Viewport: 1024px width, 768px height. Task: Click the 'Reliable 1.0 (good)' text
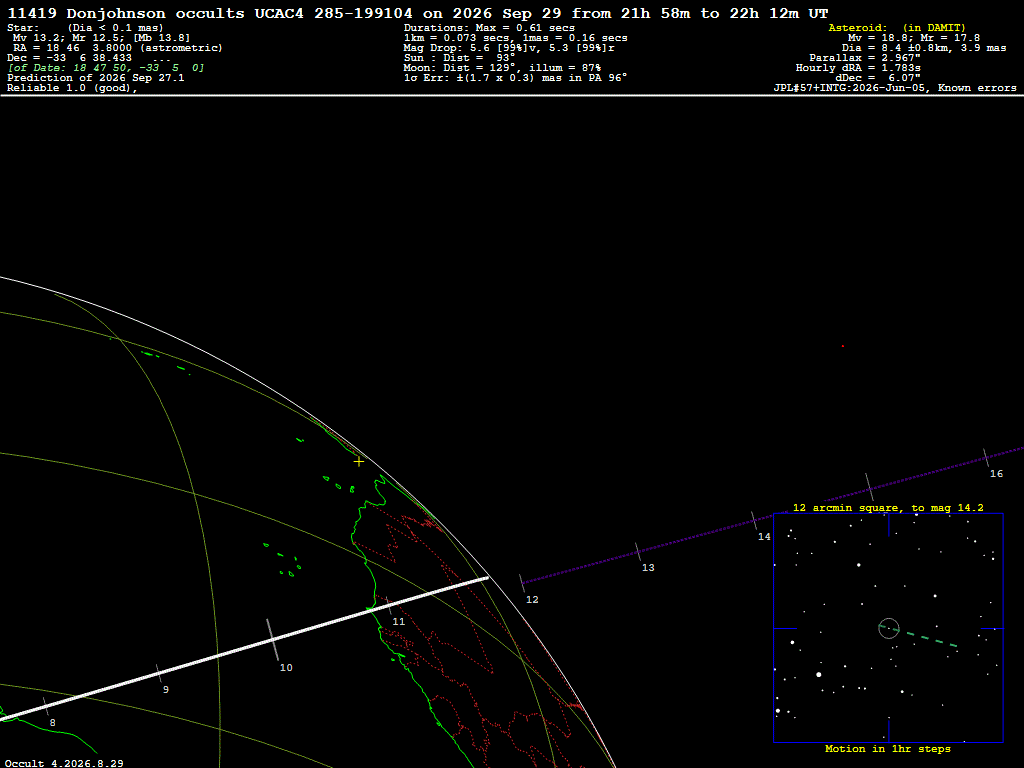tap(72, 88)
